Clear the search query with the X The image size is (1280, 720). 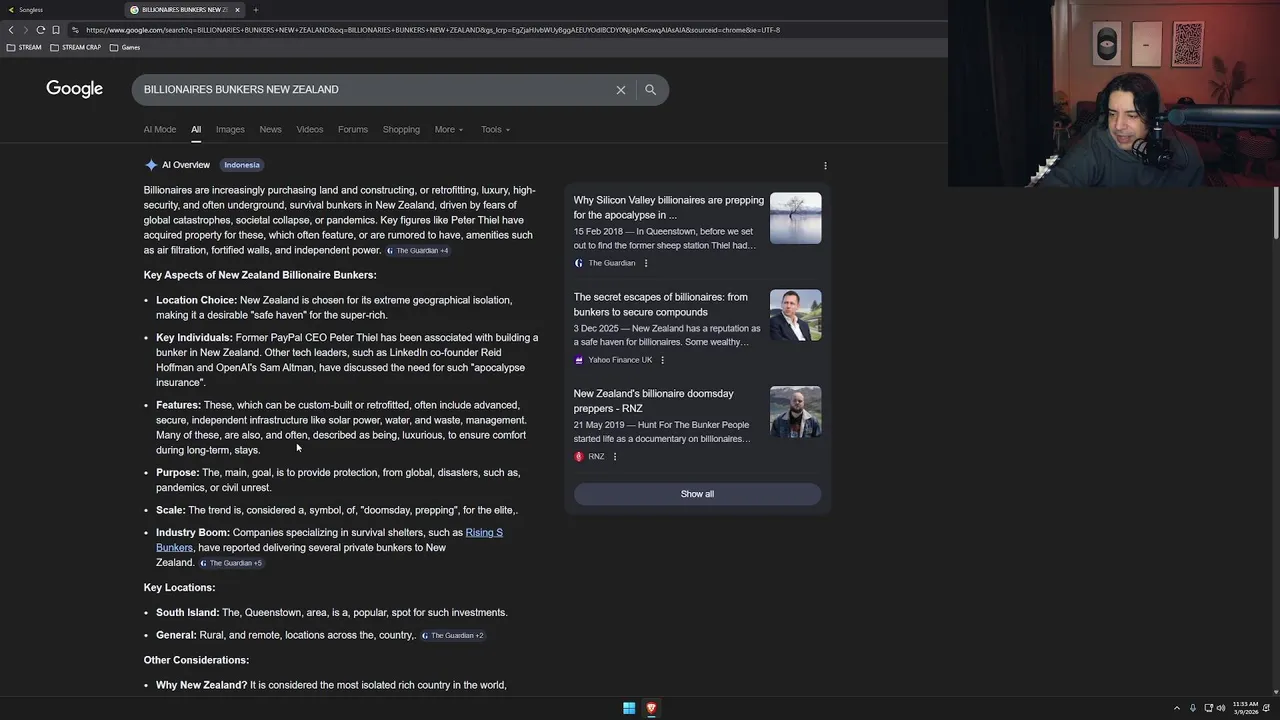621,90
